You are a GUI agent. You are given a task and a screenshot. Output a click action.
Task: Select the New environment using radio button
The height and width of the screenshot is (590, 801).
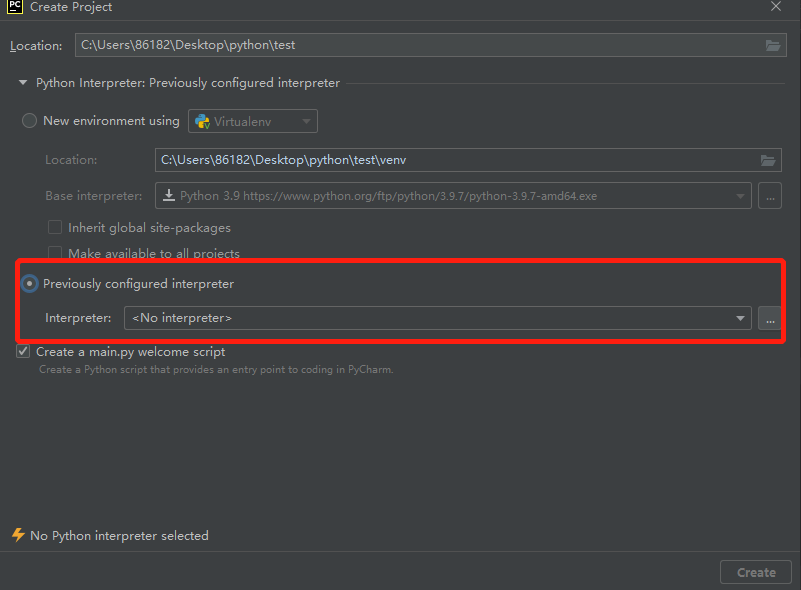click(x=29, y=121)
